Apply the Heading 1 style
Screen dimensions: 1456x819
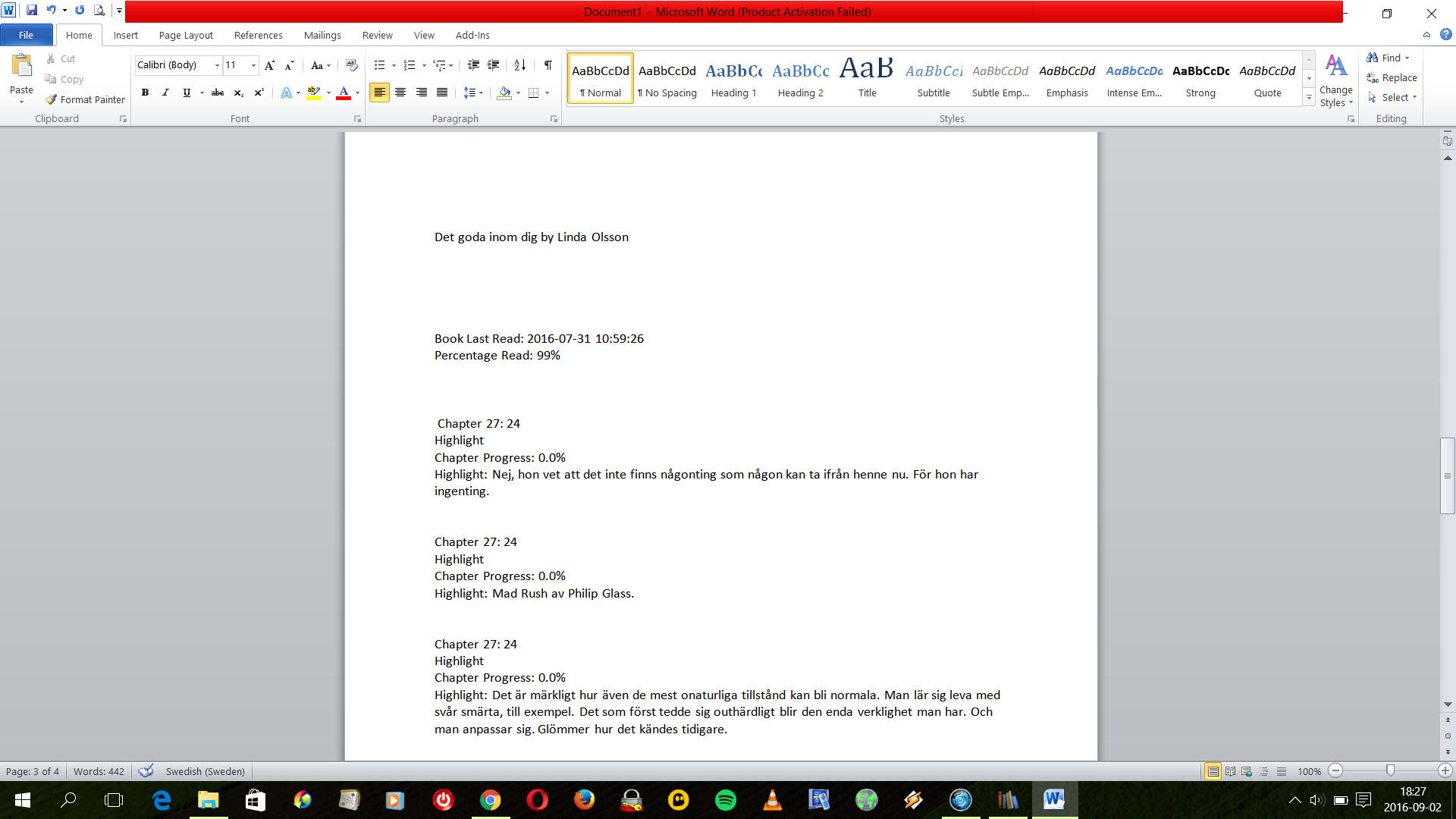[733, 79]
